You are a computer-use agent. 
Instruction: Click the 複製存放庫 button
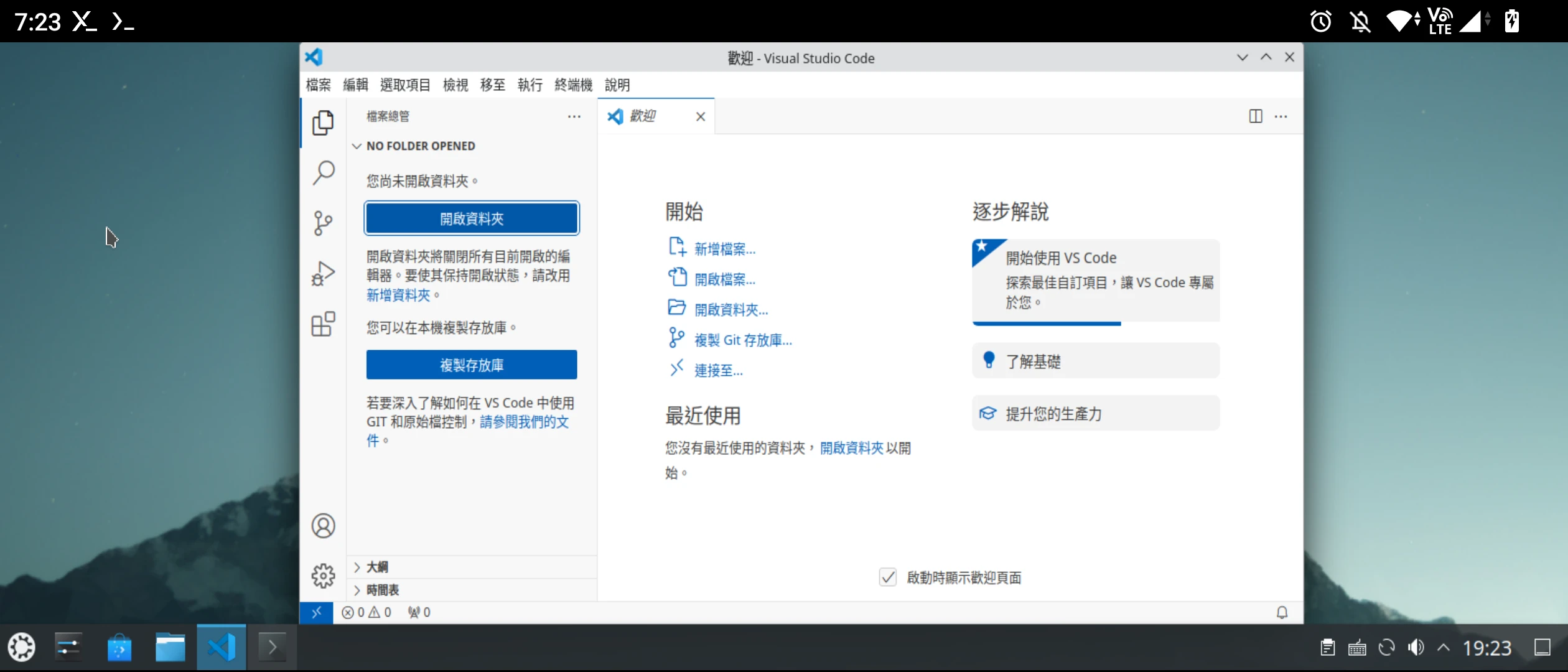click(x=471, y=365)
